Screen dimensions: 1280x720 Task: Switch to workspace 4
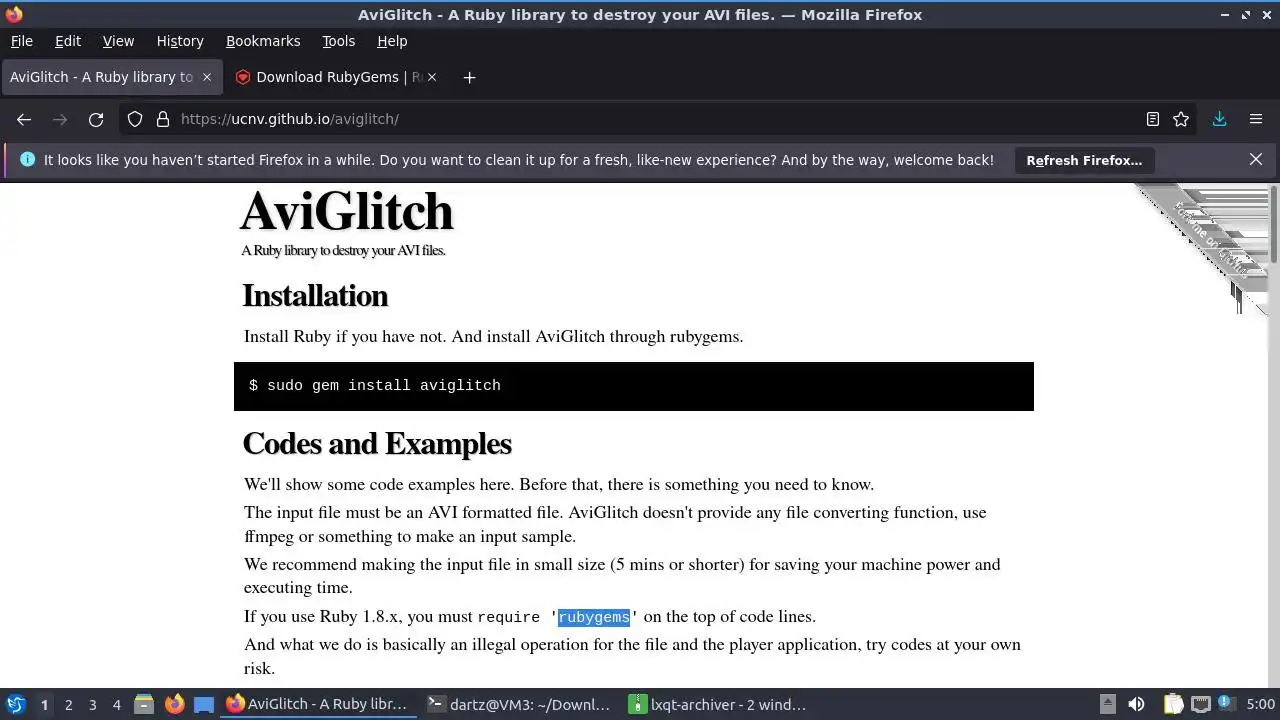(x=116, y=705)
